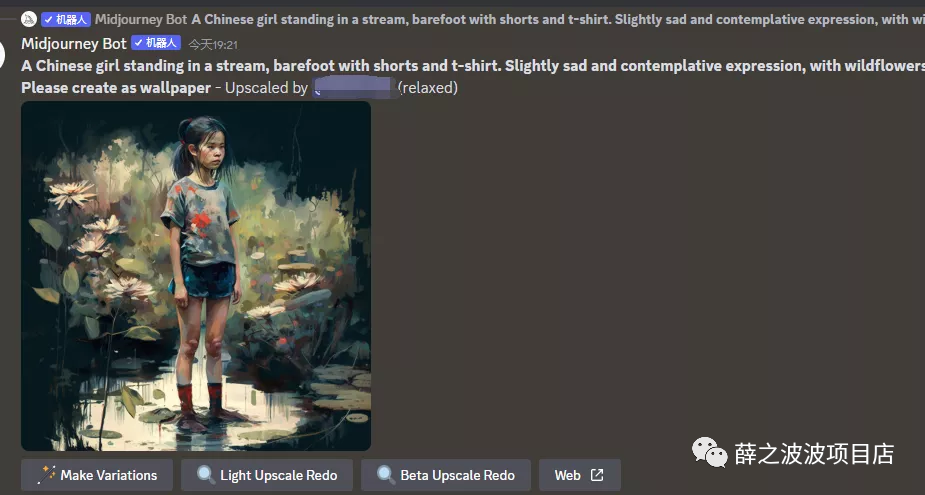Open the Web link button
The image size is (925, 495).
(x=580, y=475)
